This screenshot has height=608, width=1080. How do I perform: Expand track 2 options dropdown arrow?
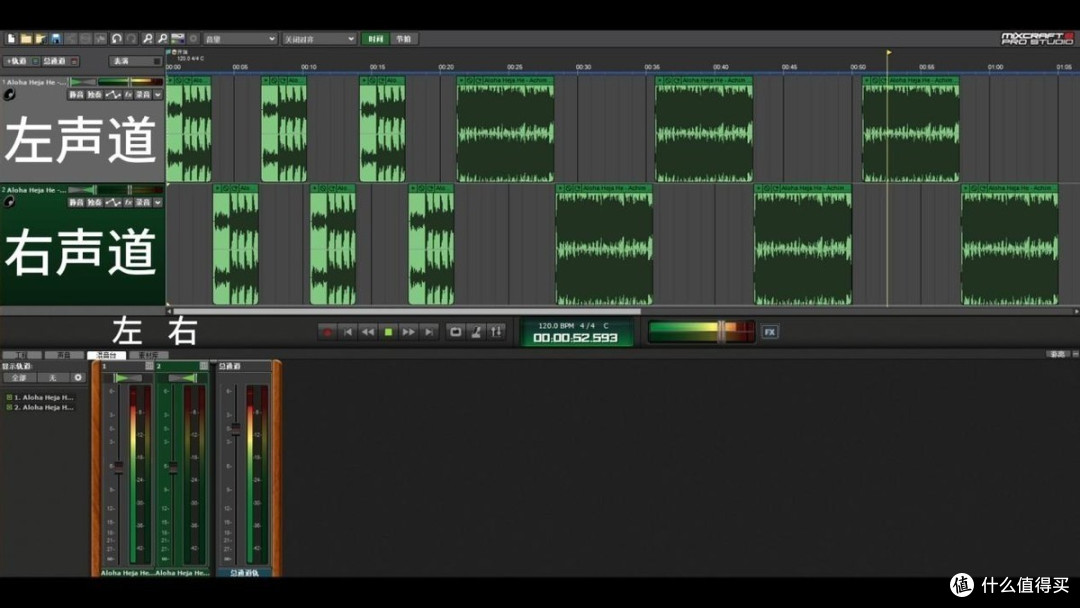[158, 202]
